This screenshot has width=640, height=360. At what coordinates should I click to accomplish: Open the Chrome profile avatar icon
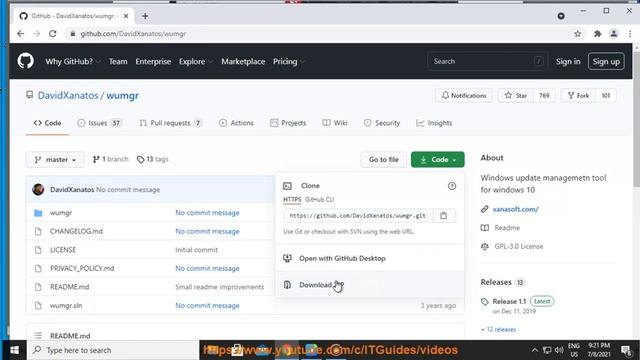613,34
